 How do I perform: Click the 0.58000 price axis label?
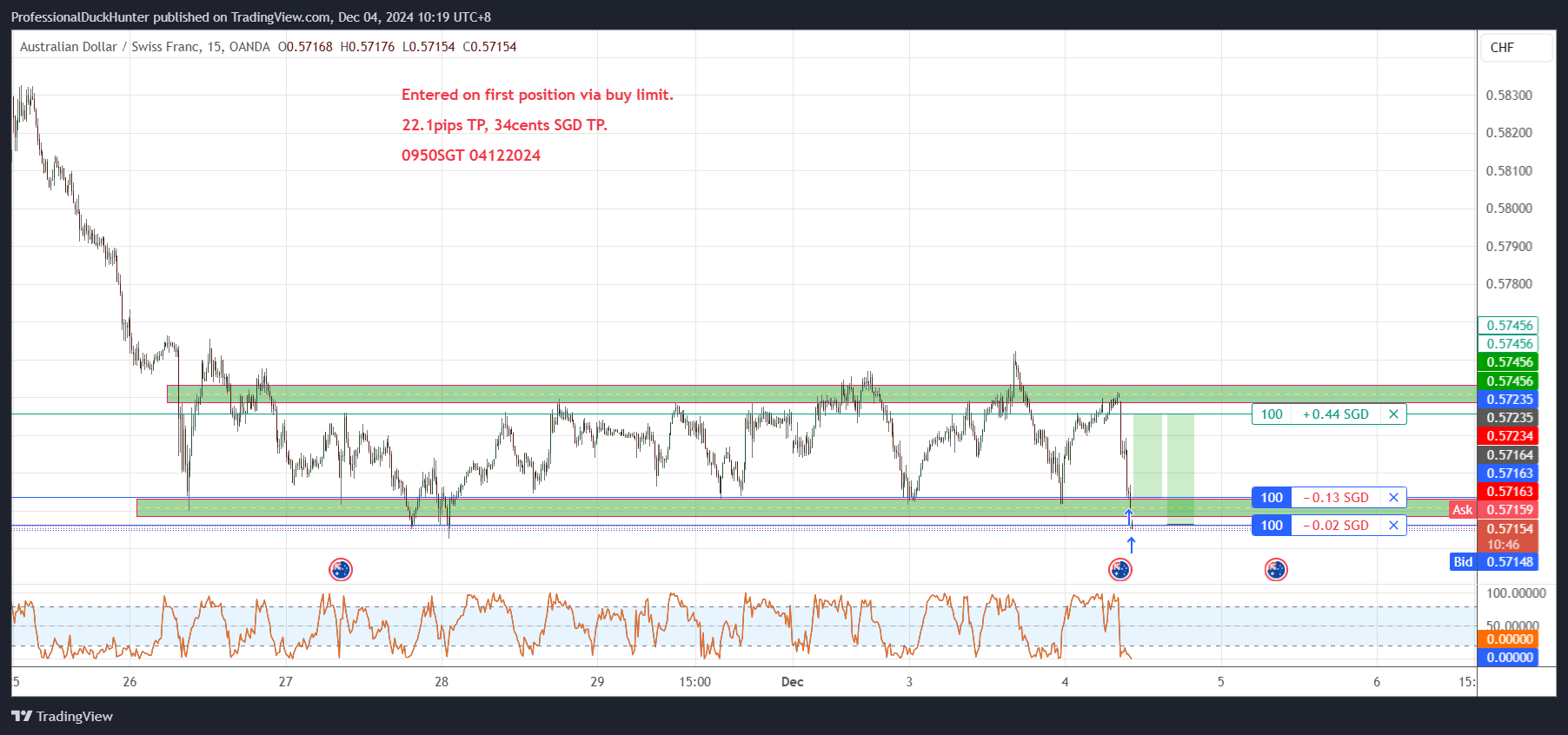(x=1509, y=209)
